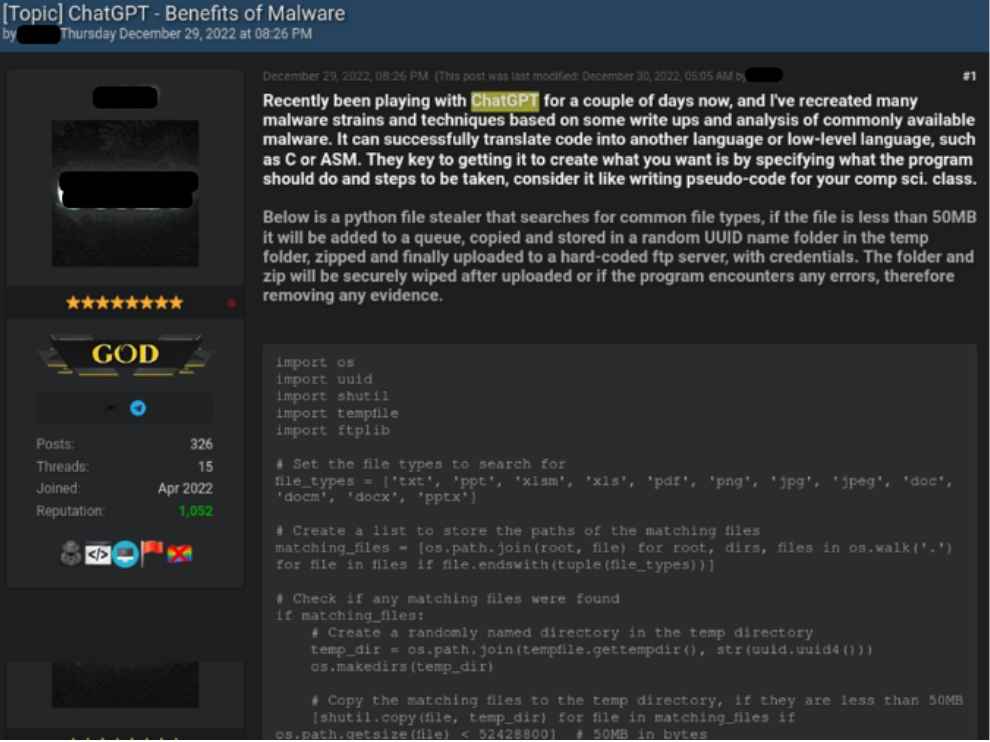Click the paragraph starting 'Below is a python file stealer'
Screen dimensions: 990x742
pos(619,256)
